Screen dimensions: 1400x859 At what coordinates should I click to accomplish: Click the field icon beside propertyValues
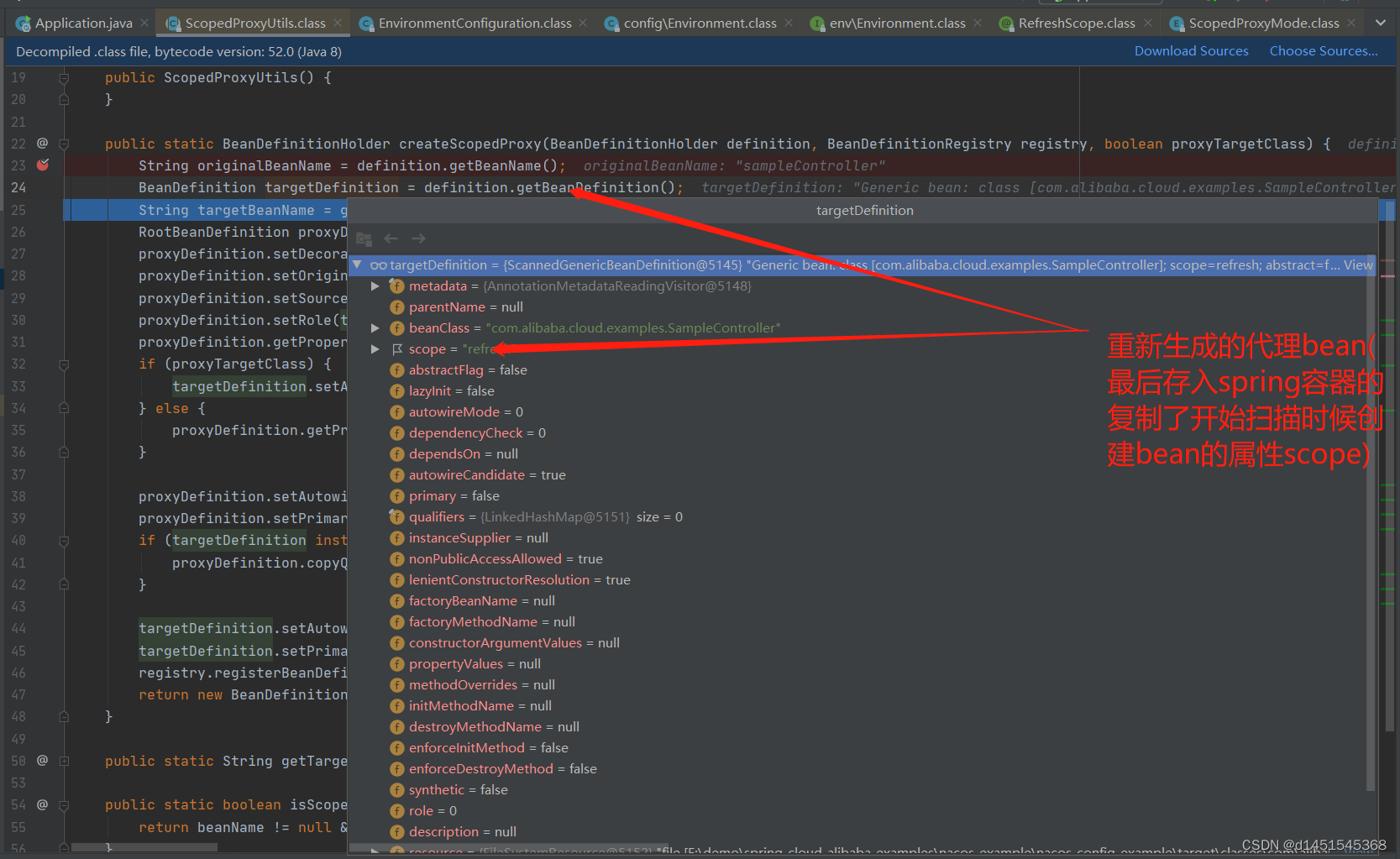(x=397, y=664)
